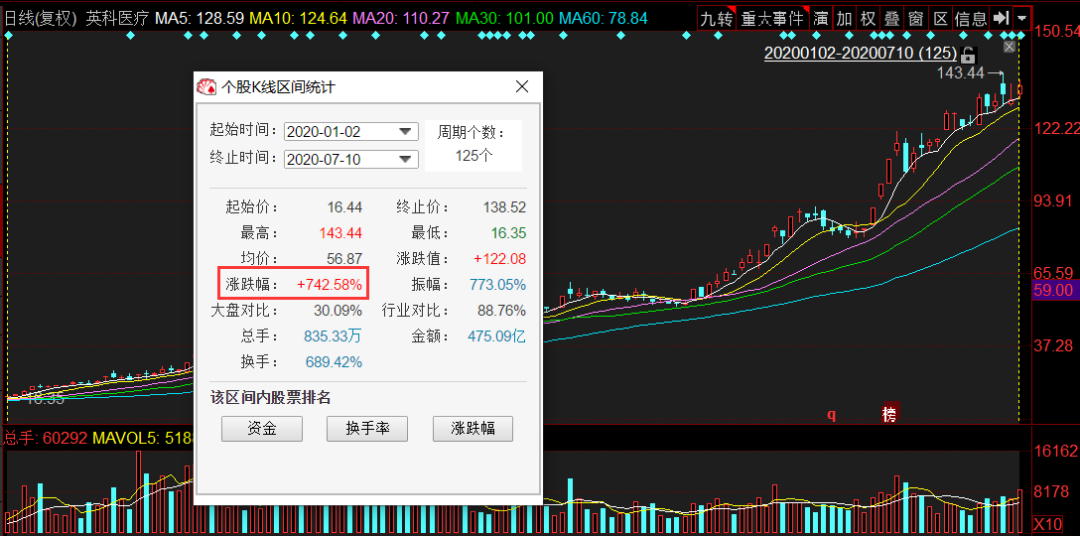Viewport: 1080px width, 536px height.
Task: Click the 涨跌幅 value +742.58%
Action: pos(329,284)
